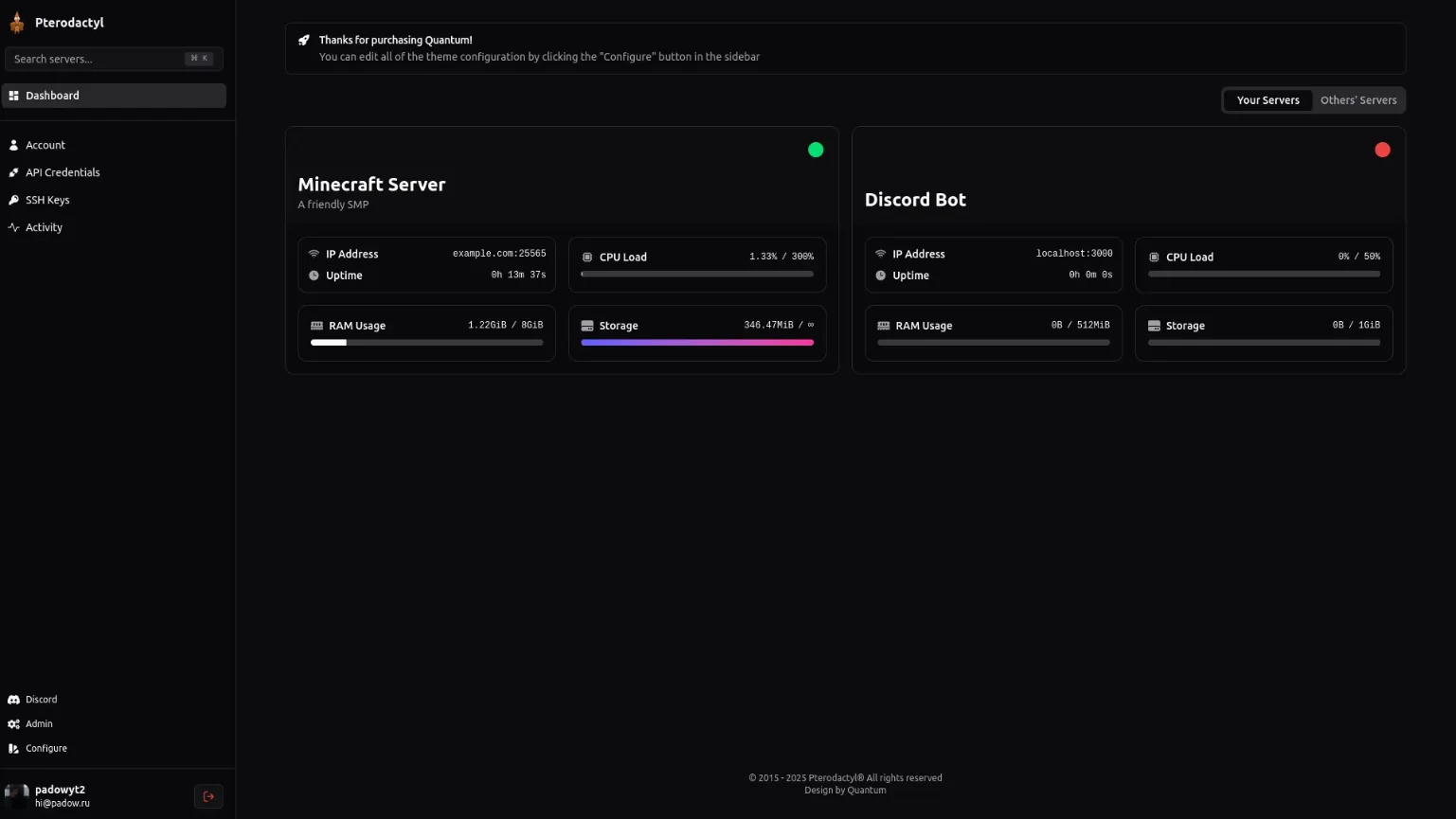Open the Dashboard menu item
Viewport: 1456px width, 819px height.
click(114, 96)
